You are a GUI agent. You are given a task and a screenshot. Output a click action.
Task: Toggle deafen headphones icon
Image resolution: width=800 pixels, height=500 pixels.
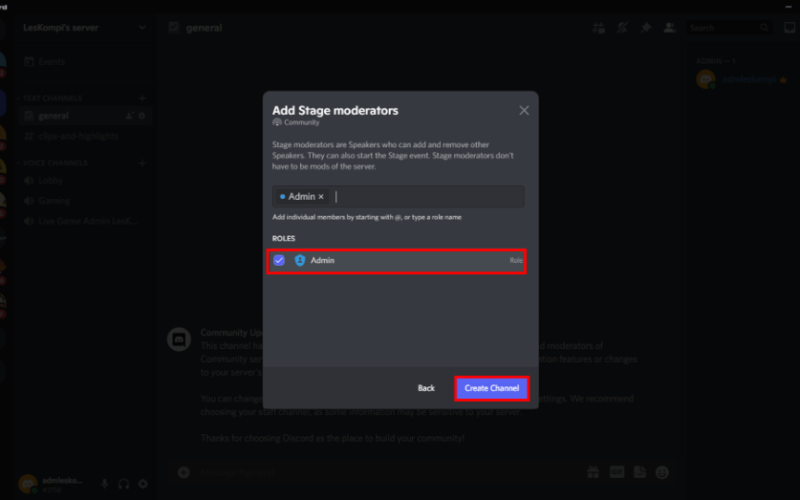tap(123, 484)
